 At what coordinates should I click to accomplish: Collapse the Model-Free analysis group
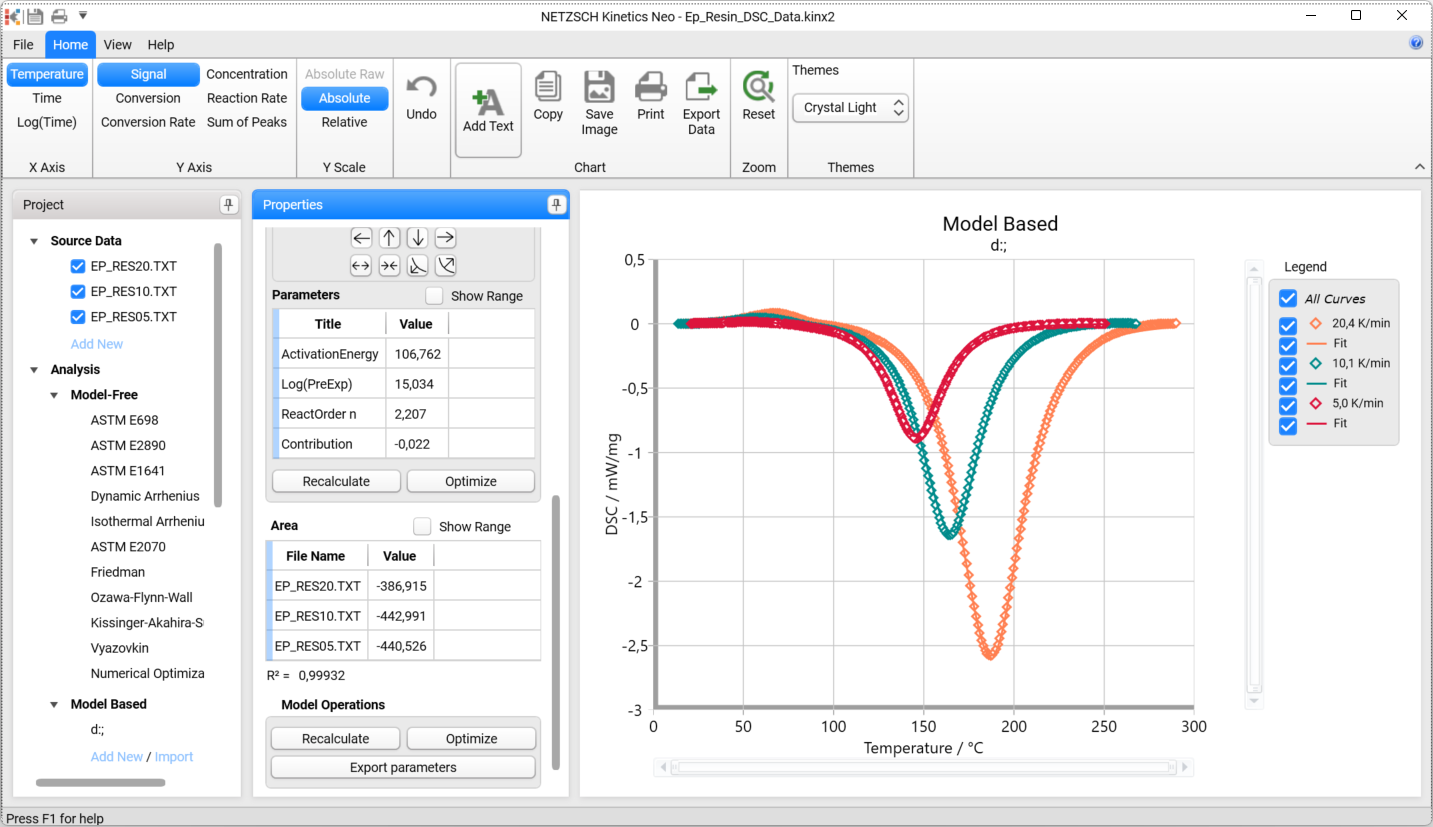(55, 395)
